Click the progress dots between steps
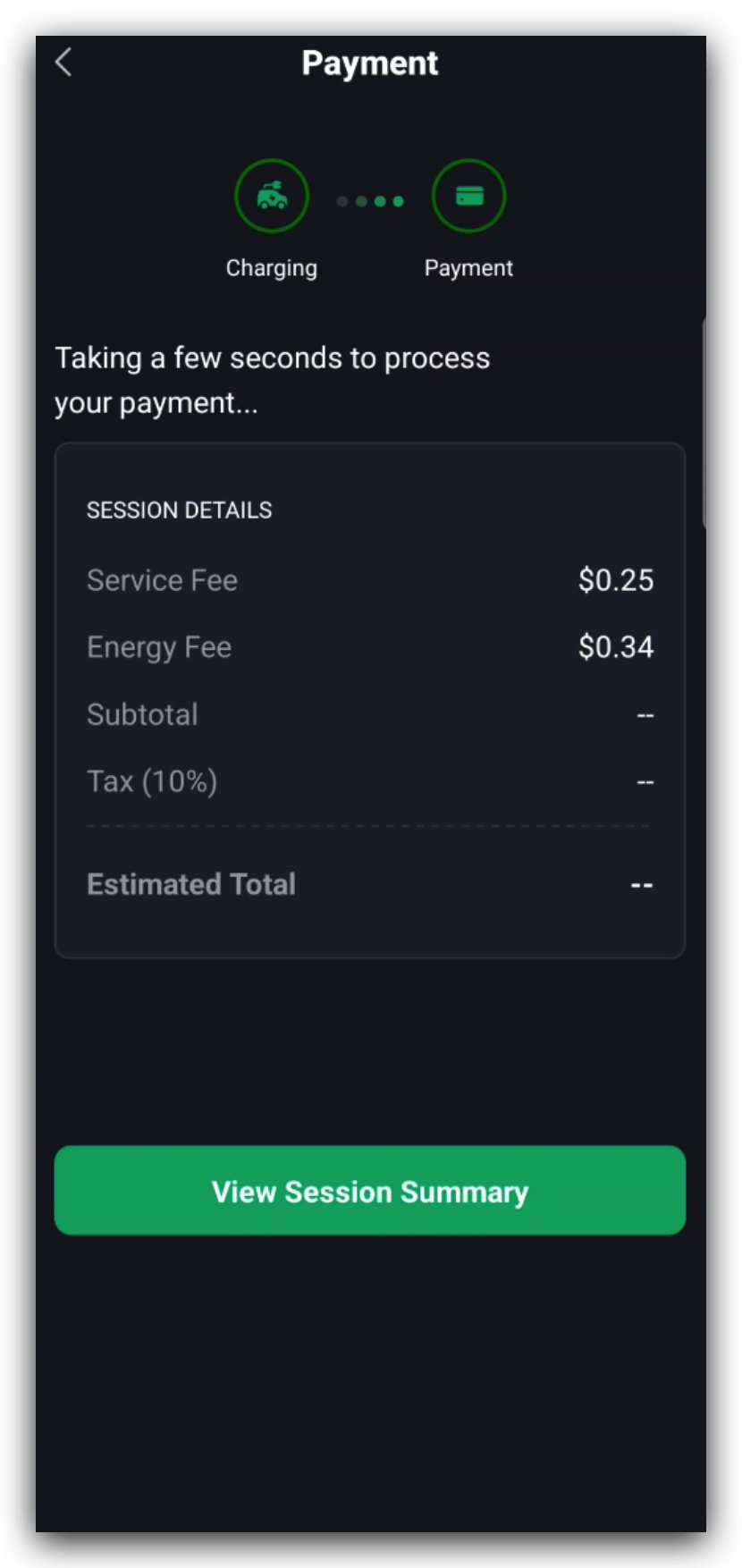The width and height of the screenshot is (742, 1568). [370, 201]
